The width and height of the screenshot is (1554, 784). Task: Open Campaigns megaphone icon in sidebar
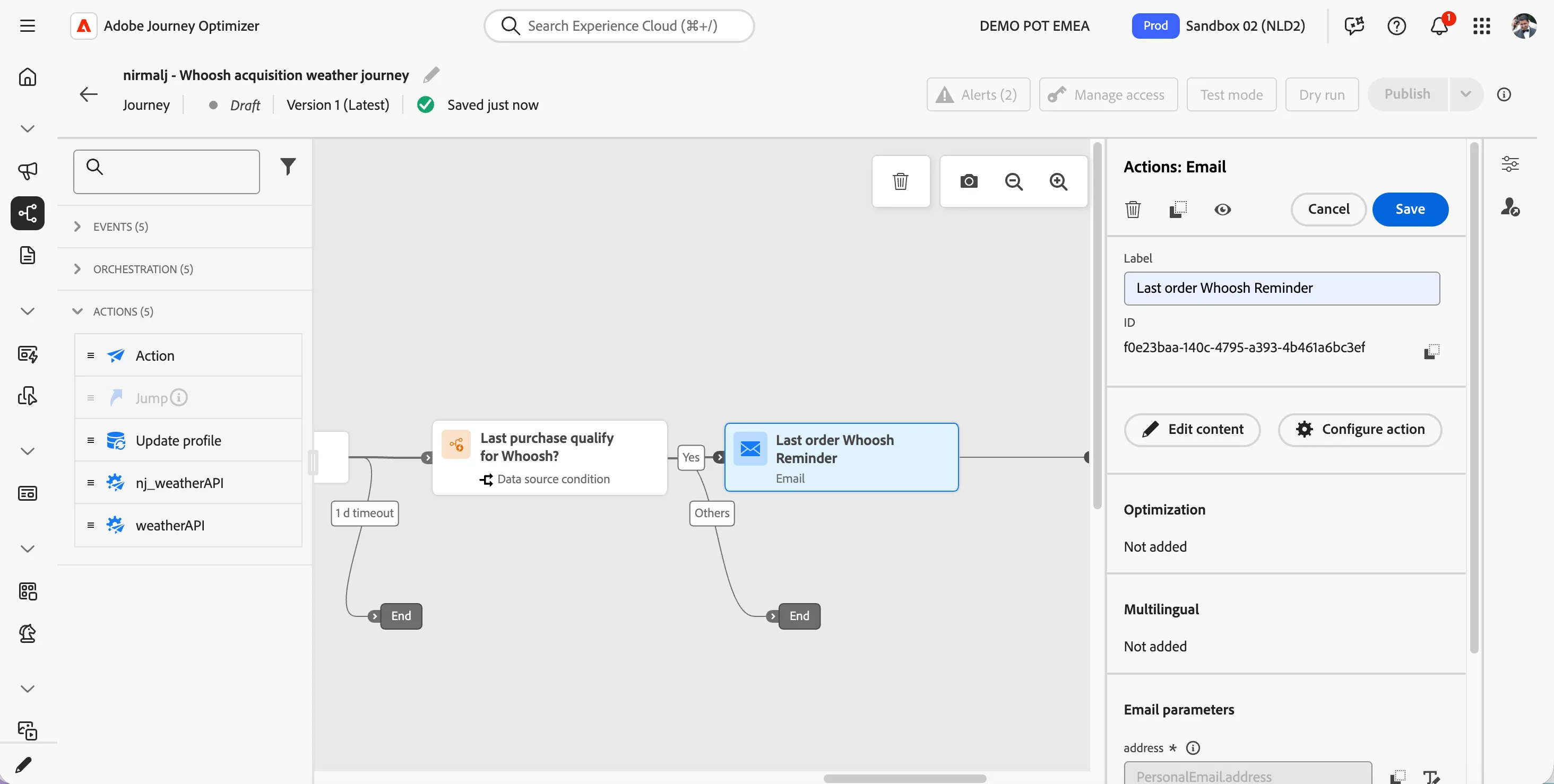click(x=27, y=171)
